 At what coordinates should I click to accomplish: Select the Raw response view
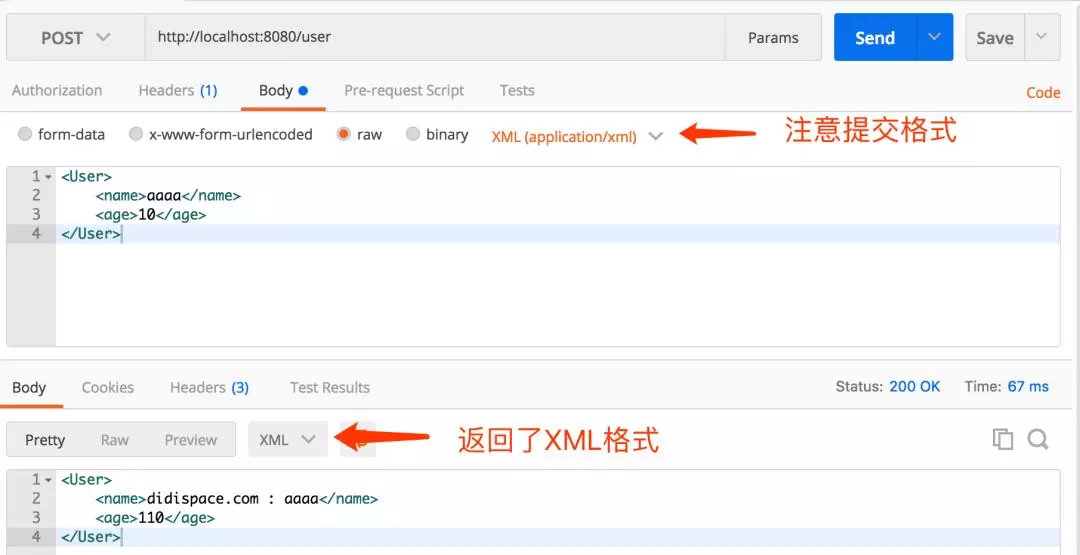114,439
